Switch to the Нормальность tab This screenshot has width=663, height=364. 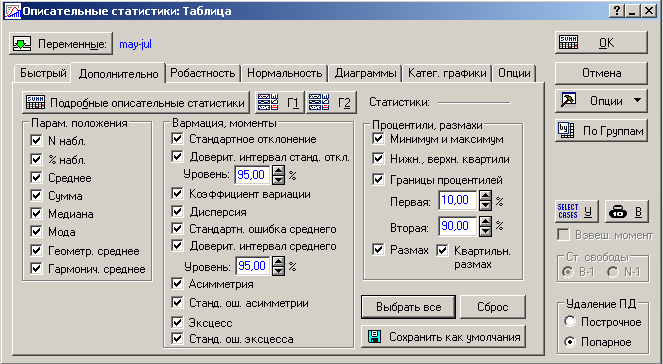click(x=285, y=73)
